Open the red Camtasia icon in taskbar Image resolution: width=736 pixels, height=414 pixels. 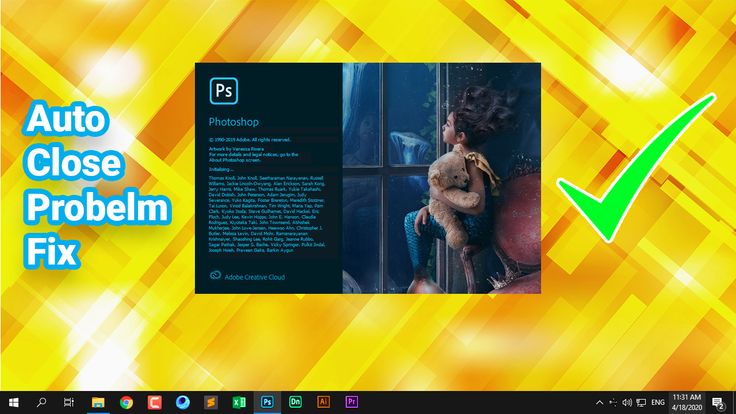(154, 402)
